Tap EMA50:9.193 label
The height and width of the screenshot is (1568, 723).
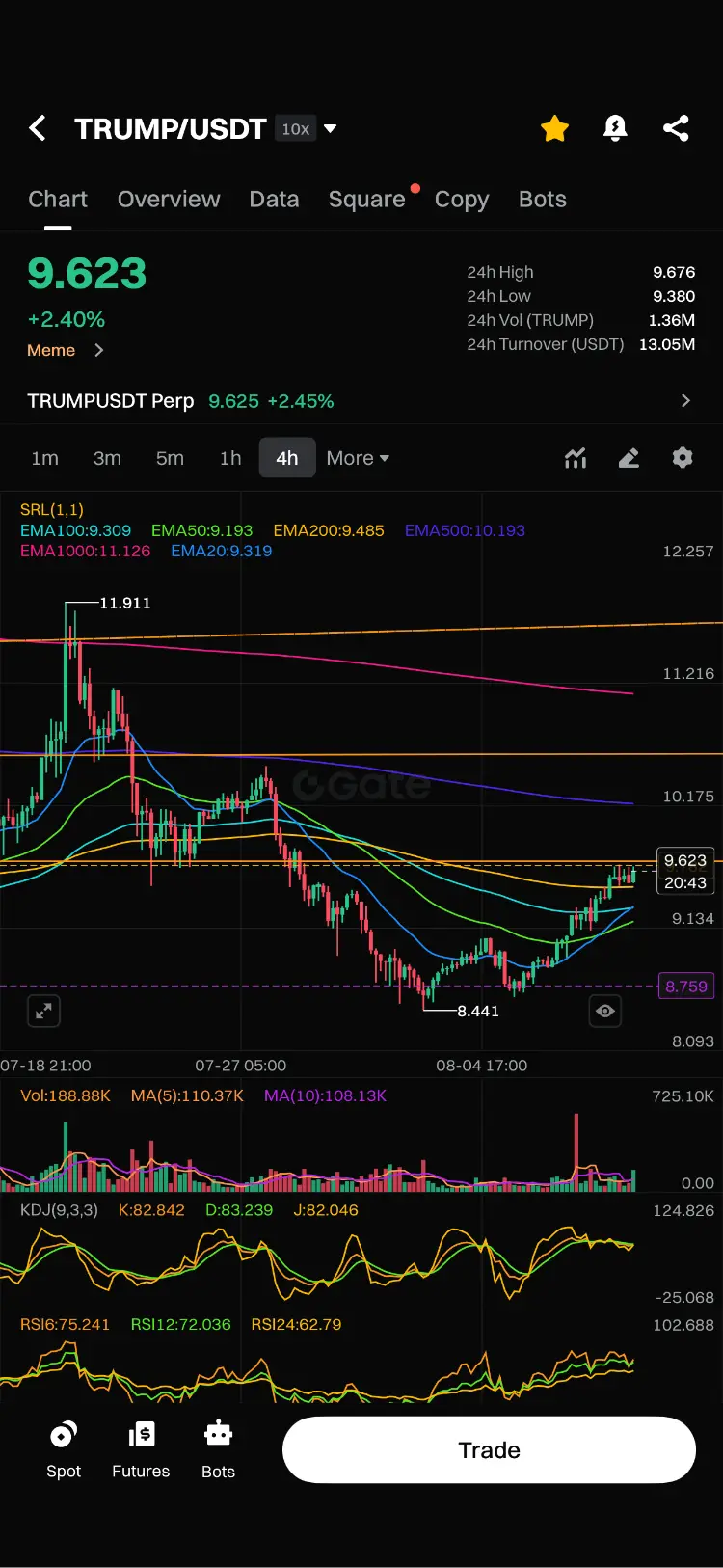tap(201, 530)
